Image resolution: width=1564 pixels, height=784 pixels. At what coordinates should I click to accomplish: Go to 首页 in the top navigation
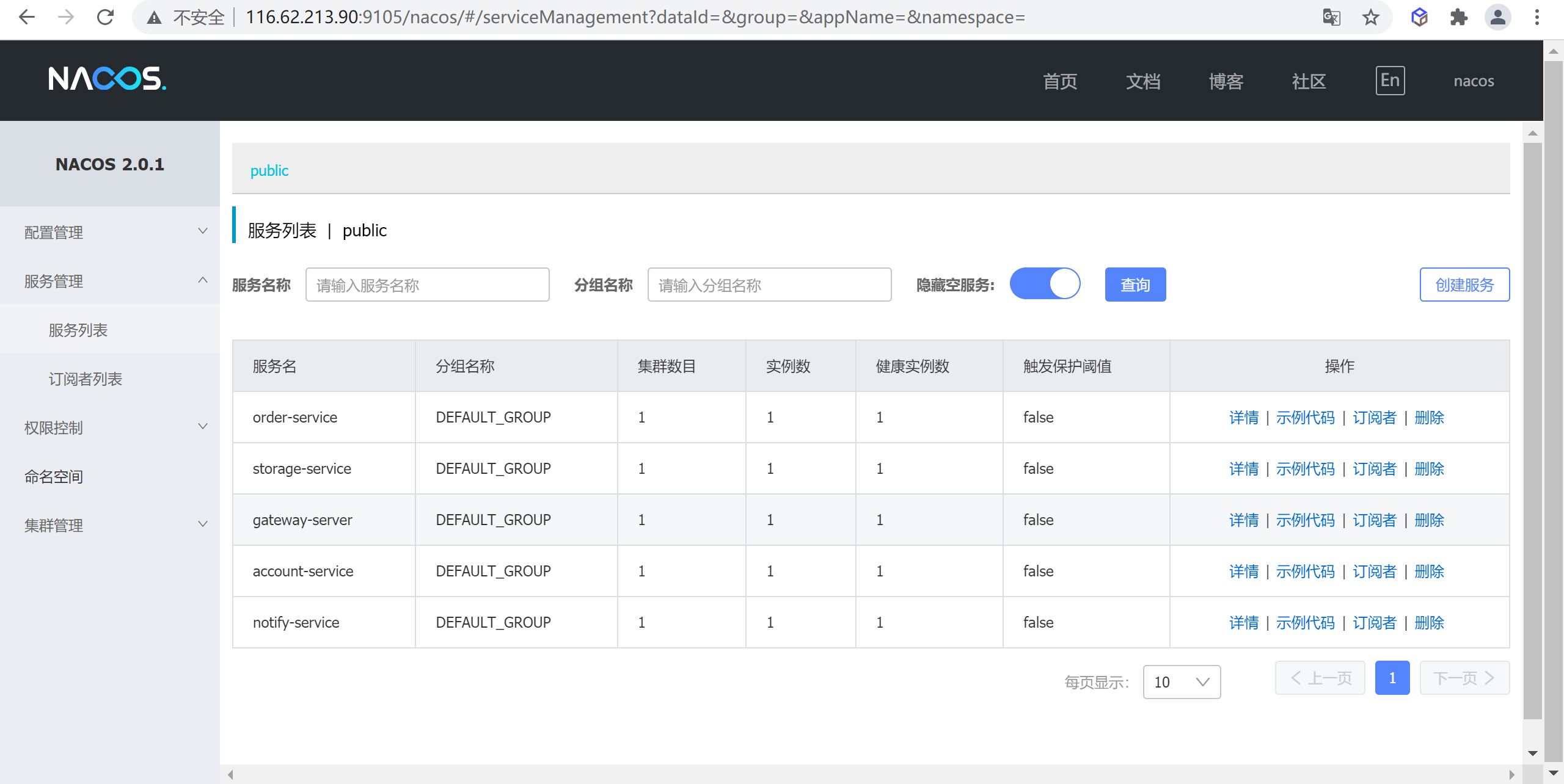[1060, 81]
